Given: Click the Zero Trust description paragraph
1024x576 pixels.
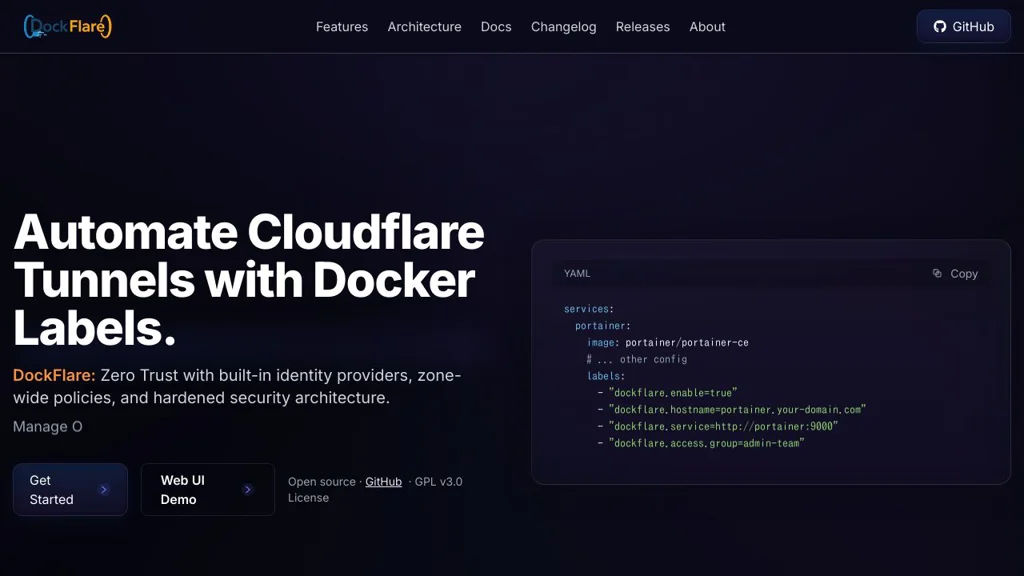Looking at the screenshot, I should point(238,387).
